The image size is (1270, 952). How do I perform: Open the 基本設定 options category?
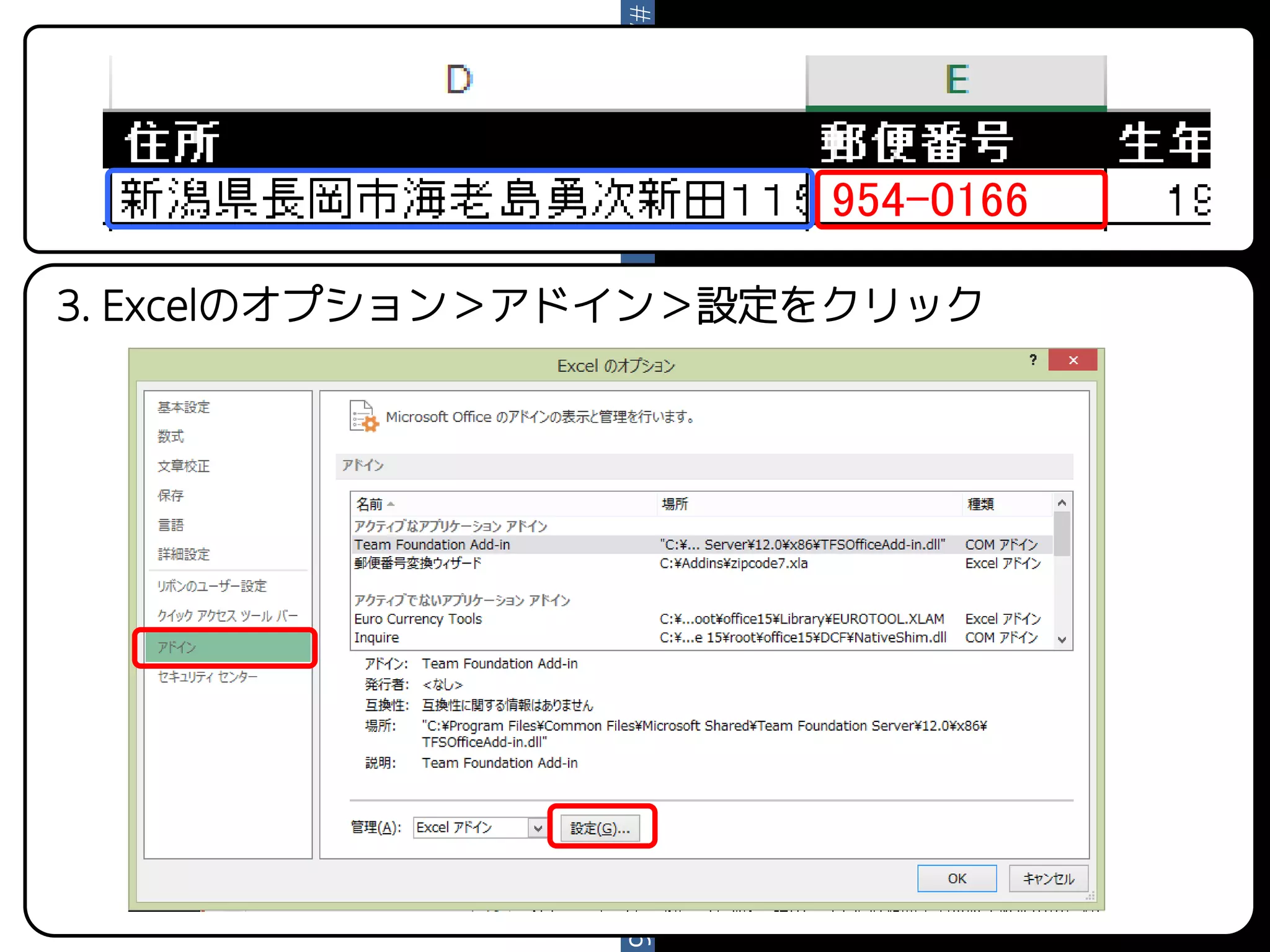(x=184, y=407)
